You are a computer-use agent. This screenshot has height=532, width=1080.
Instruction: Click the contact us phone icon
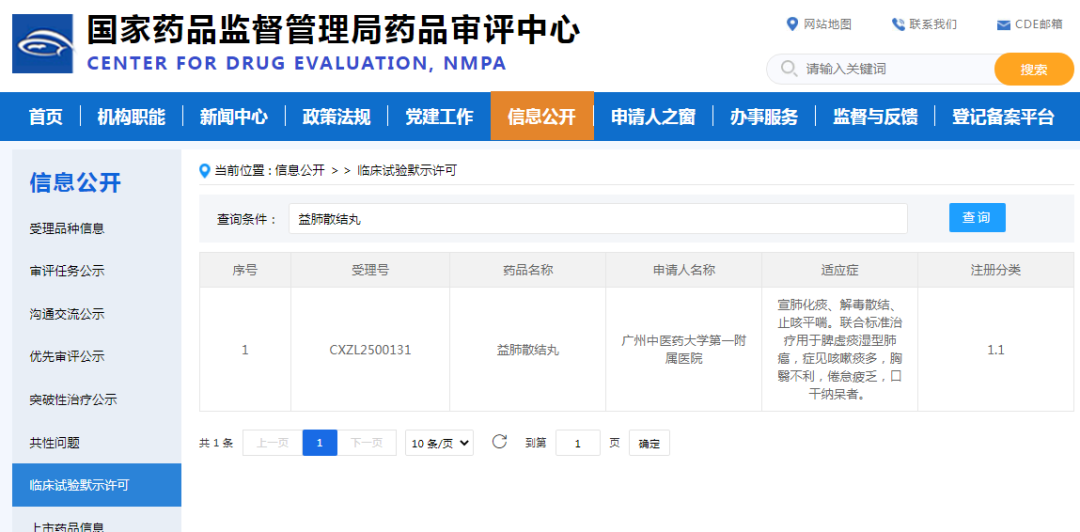(898, 24)
